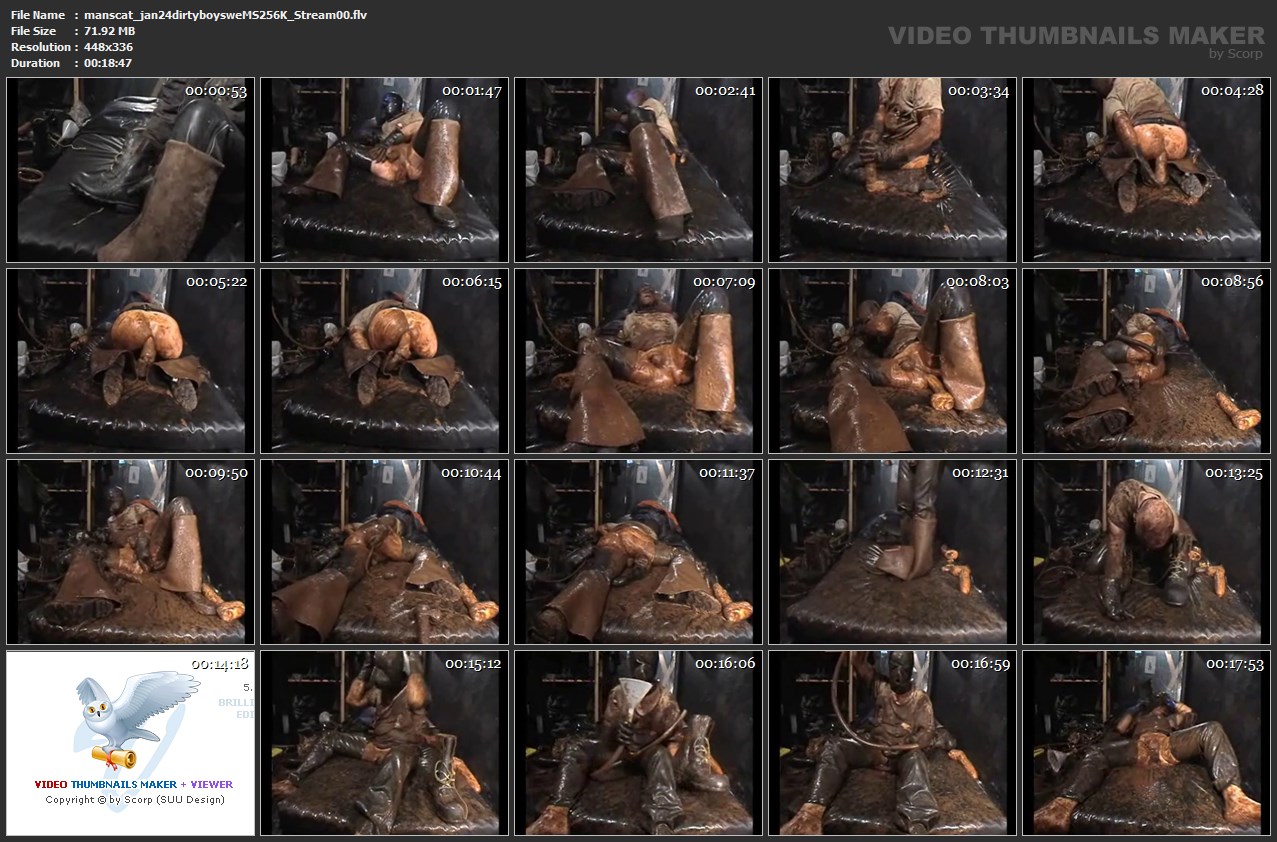Click the File Size value 71.92 MB
Image resolution: width=1277 pixels, height=842 pixels.
tap(109, 31)
